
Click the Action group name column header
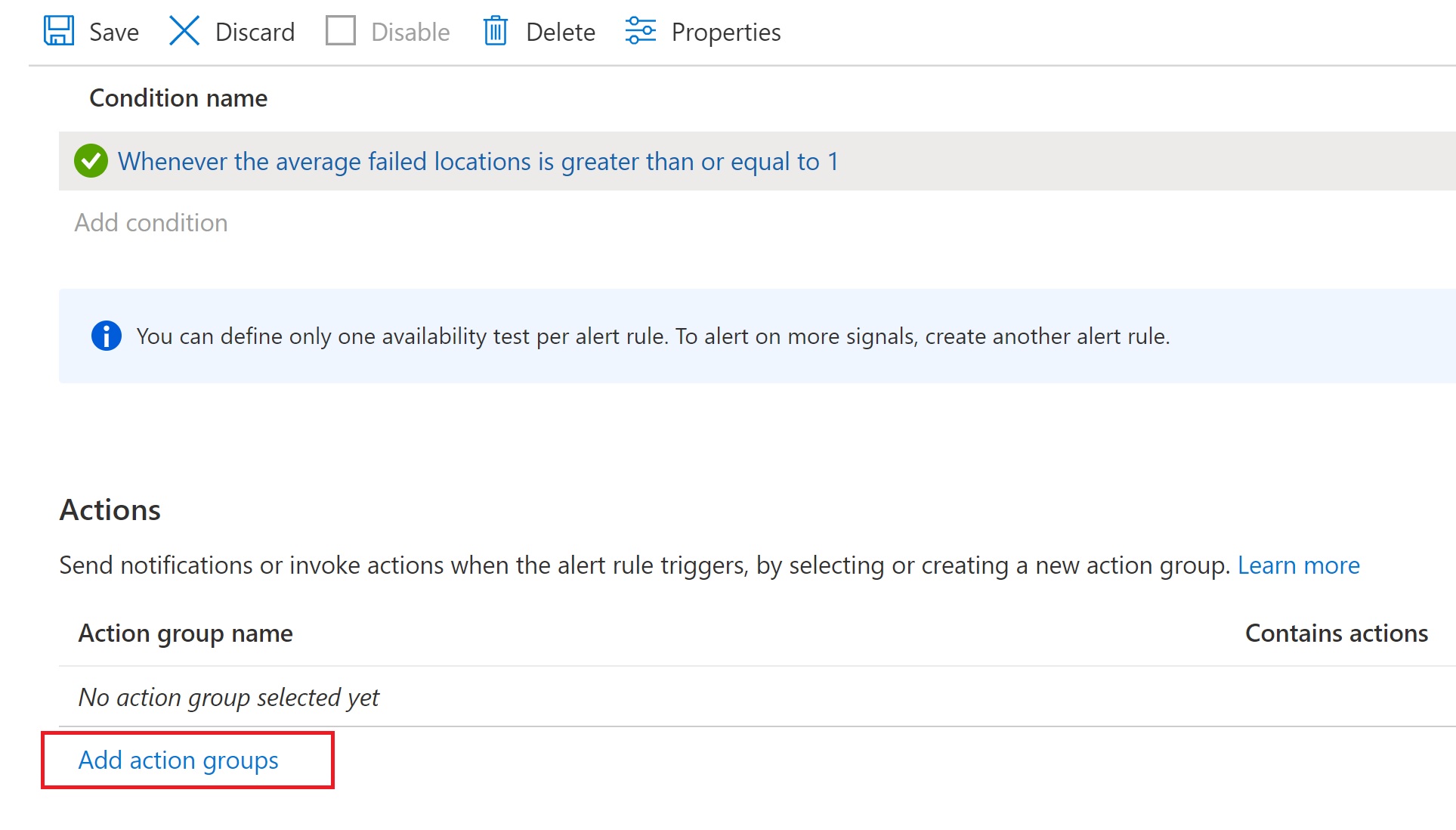(185, 633)
